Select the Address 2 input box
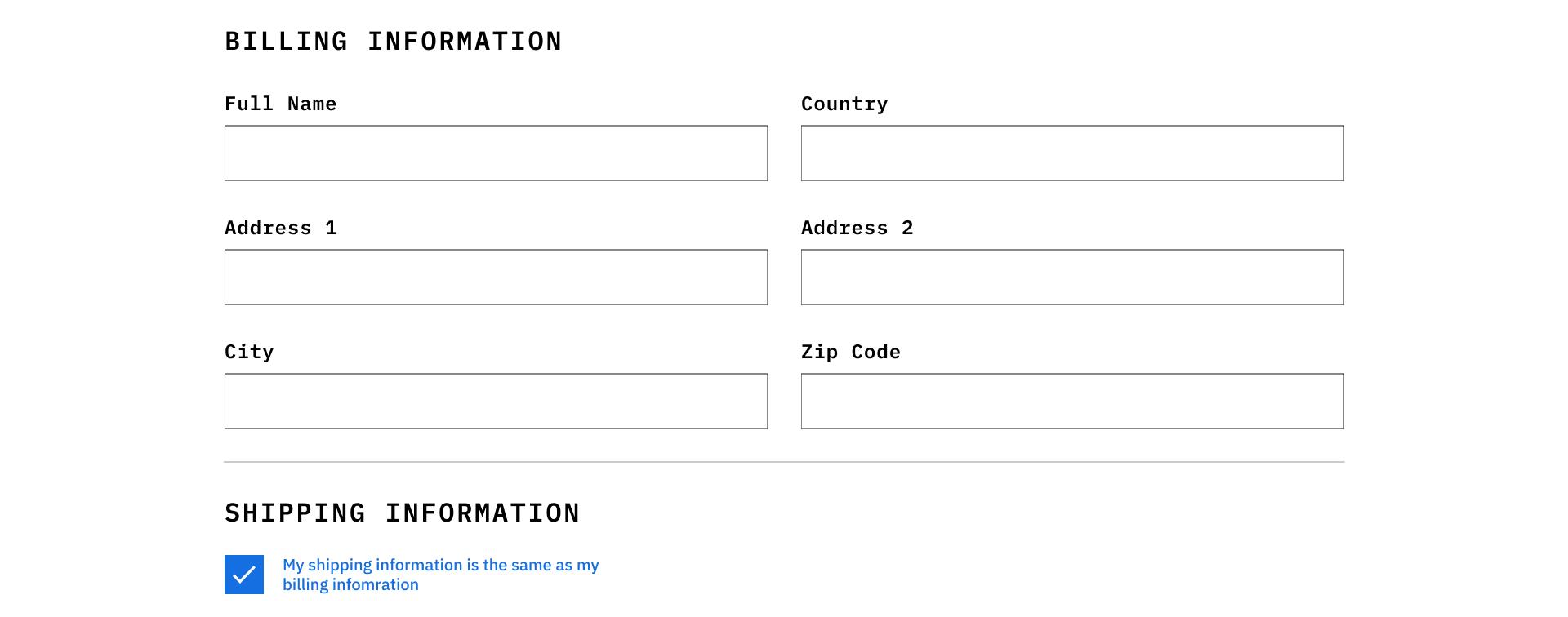The height and width of the screenshot is (617, 1568). [1072, 277]
